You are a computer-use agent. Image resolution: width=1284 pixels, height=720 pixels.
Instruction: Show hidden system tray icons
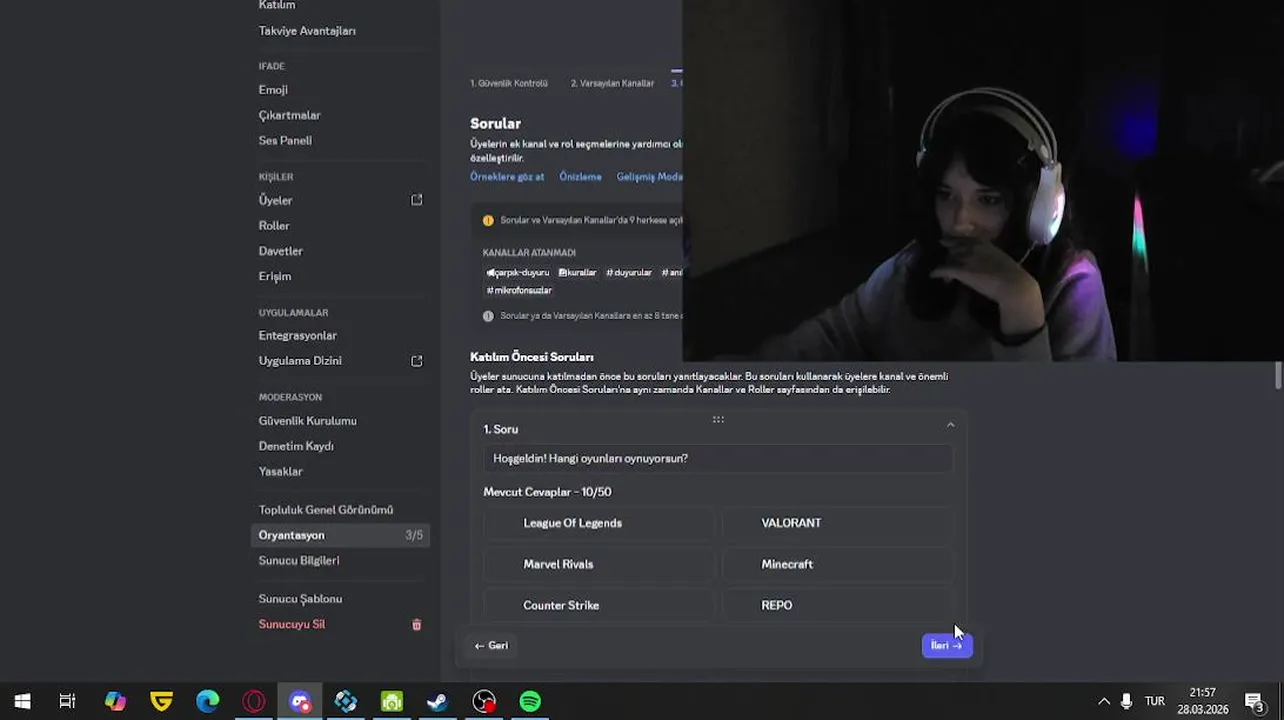[1104, 702]
